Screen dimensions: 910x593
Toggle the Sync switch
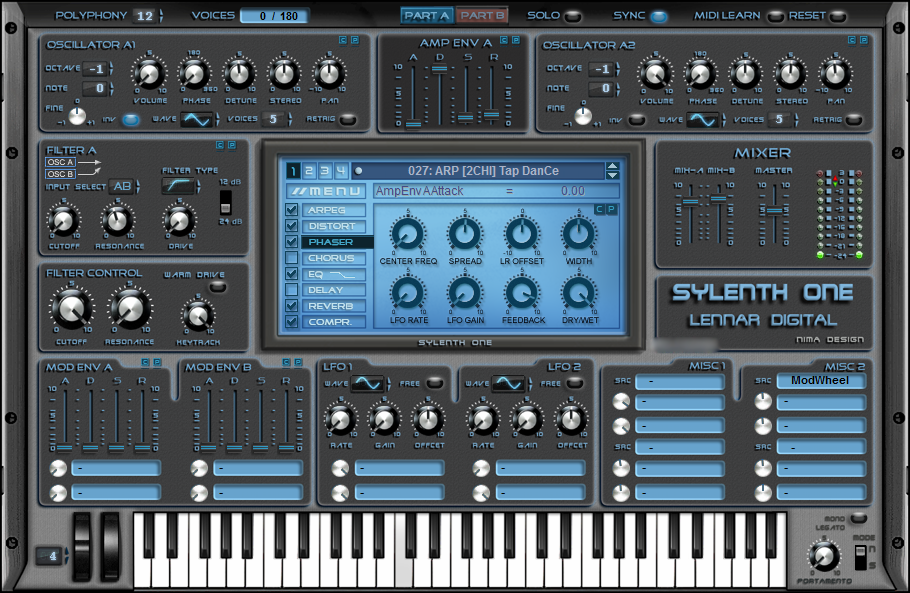click(658, 16)
